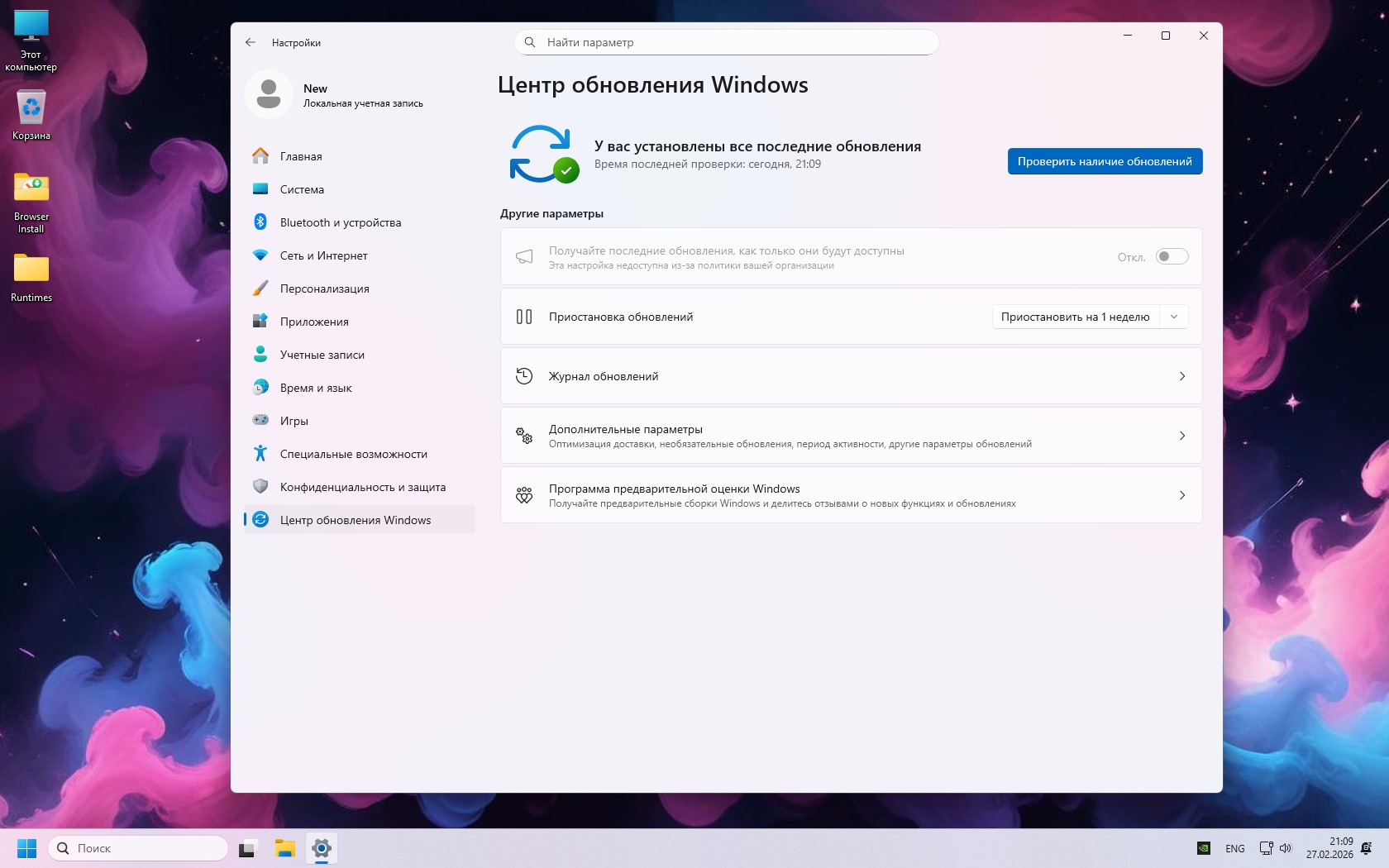Click the back arrow in Settings
1389x868 pixels.
[x=251, y=42]
